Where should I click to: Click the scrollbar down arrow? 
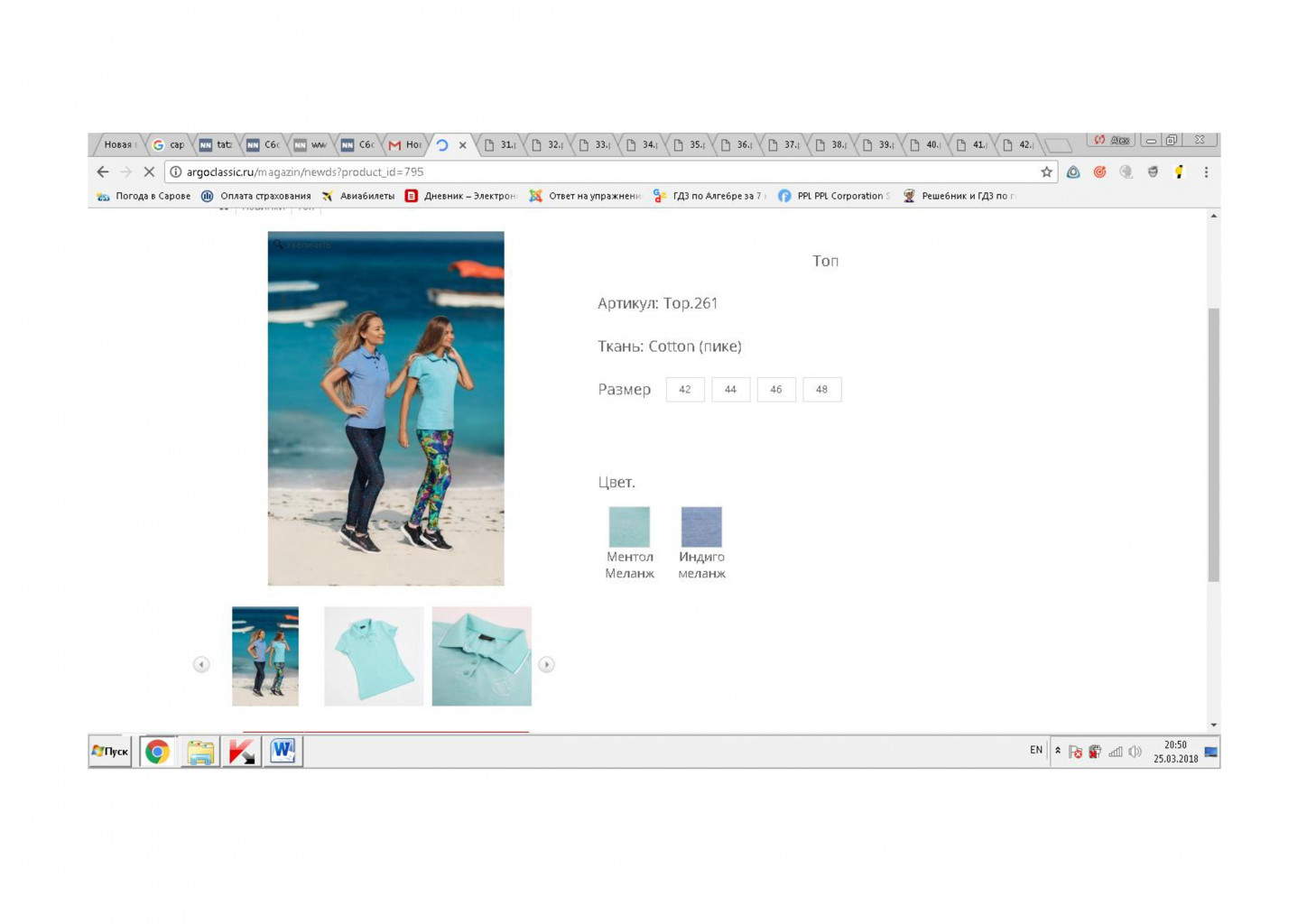click(1213, 725)
